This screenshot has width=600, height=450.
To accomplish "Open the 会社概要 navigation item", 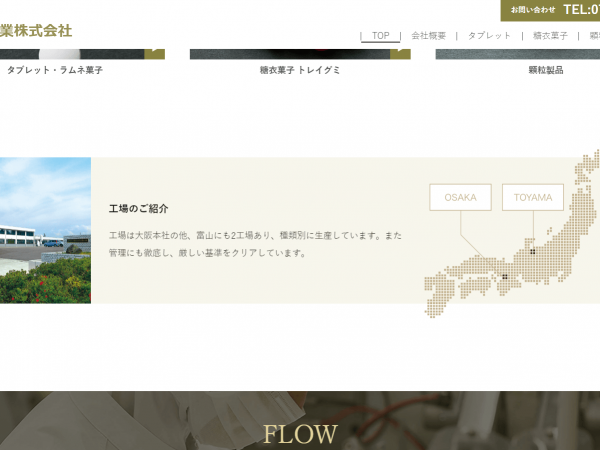I will point(429,36).
